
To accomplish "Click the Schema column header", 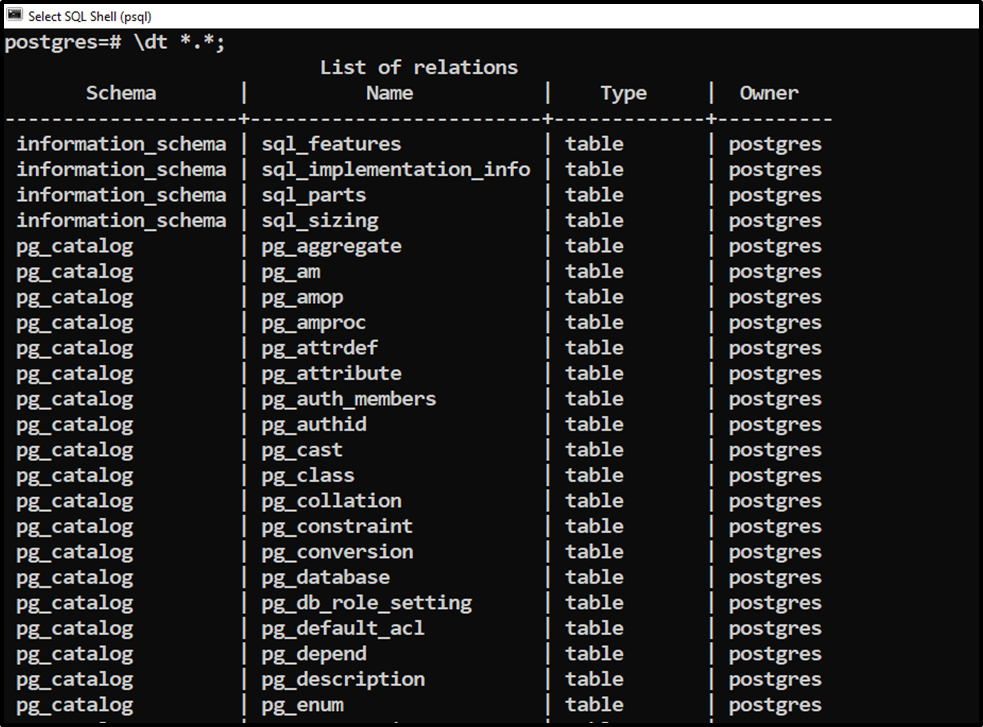I will 121,93.
